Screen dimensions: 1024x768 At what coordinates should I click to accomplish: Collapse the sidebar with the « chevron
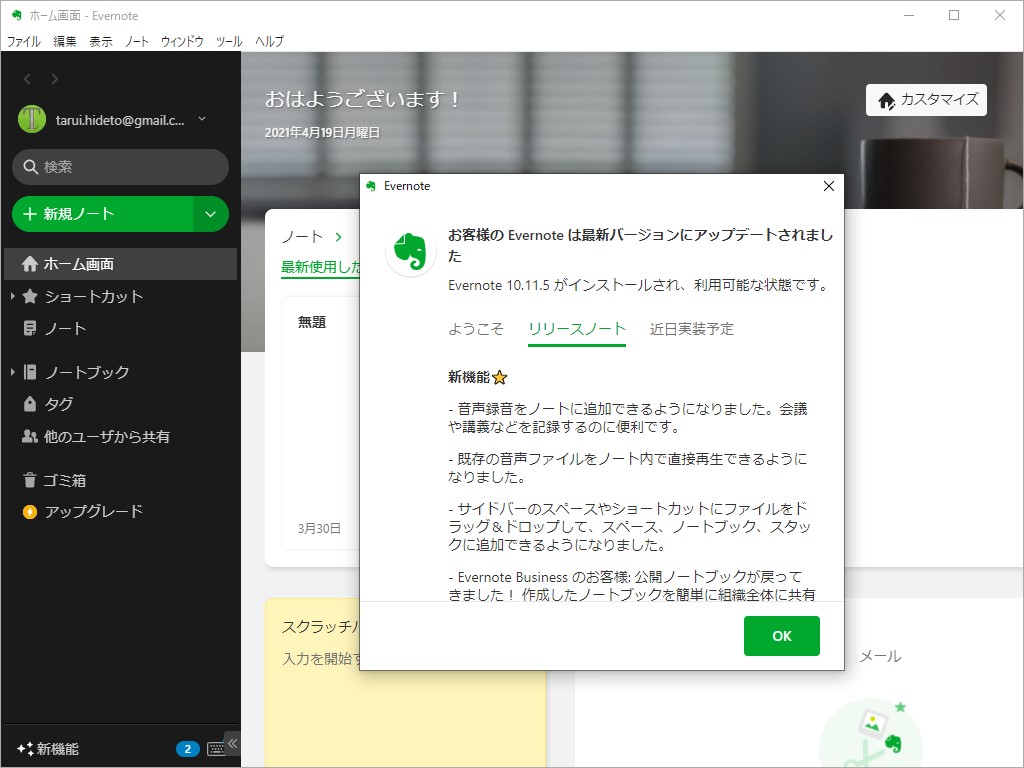234,742
